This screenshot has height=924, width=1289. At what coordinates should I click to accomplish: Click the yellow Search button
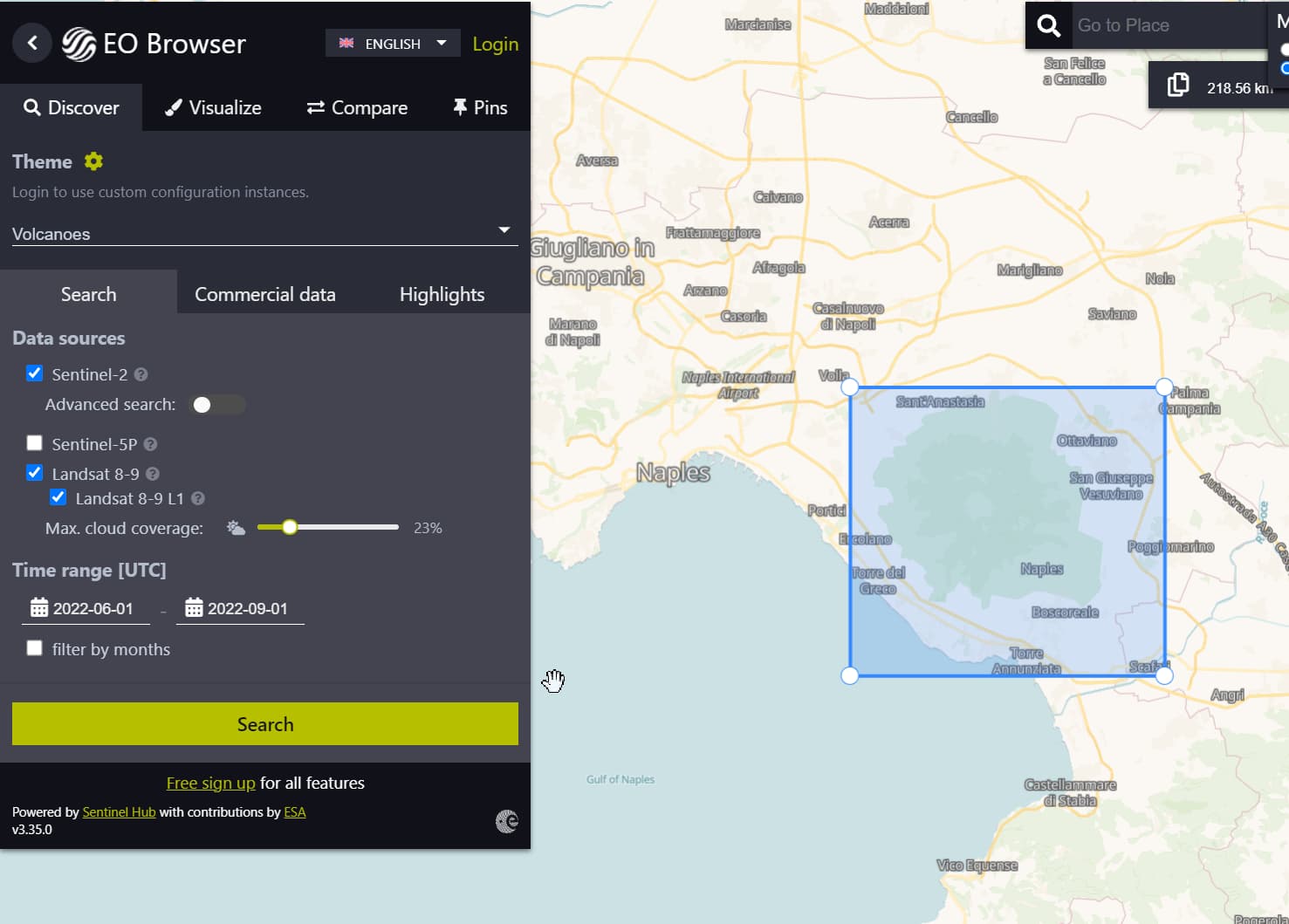[x=265, y=724]
